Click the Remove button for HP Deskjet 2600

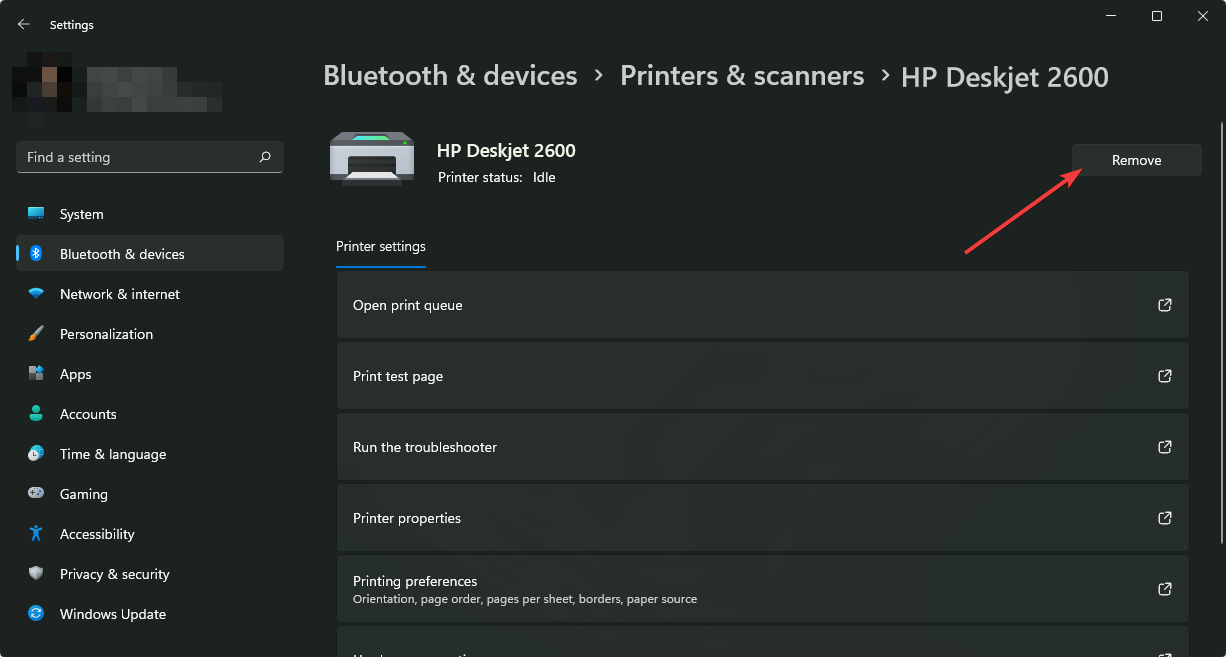pos(1136,159)
